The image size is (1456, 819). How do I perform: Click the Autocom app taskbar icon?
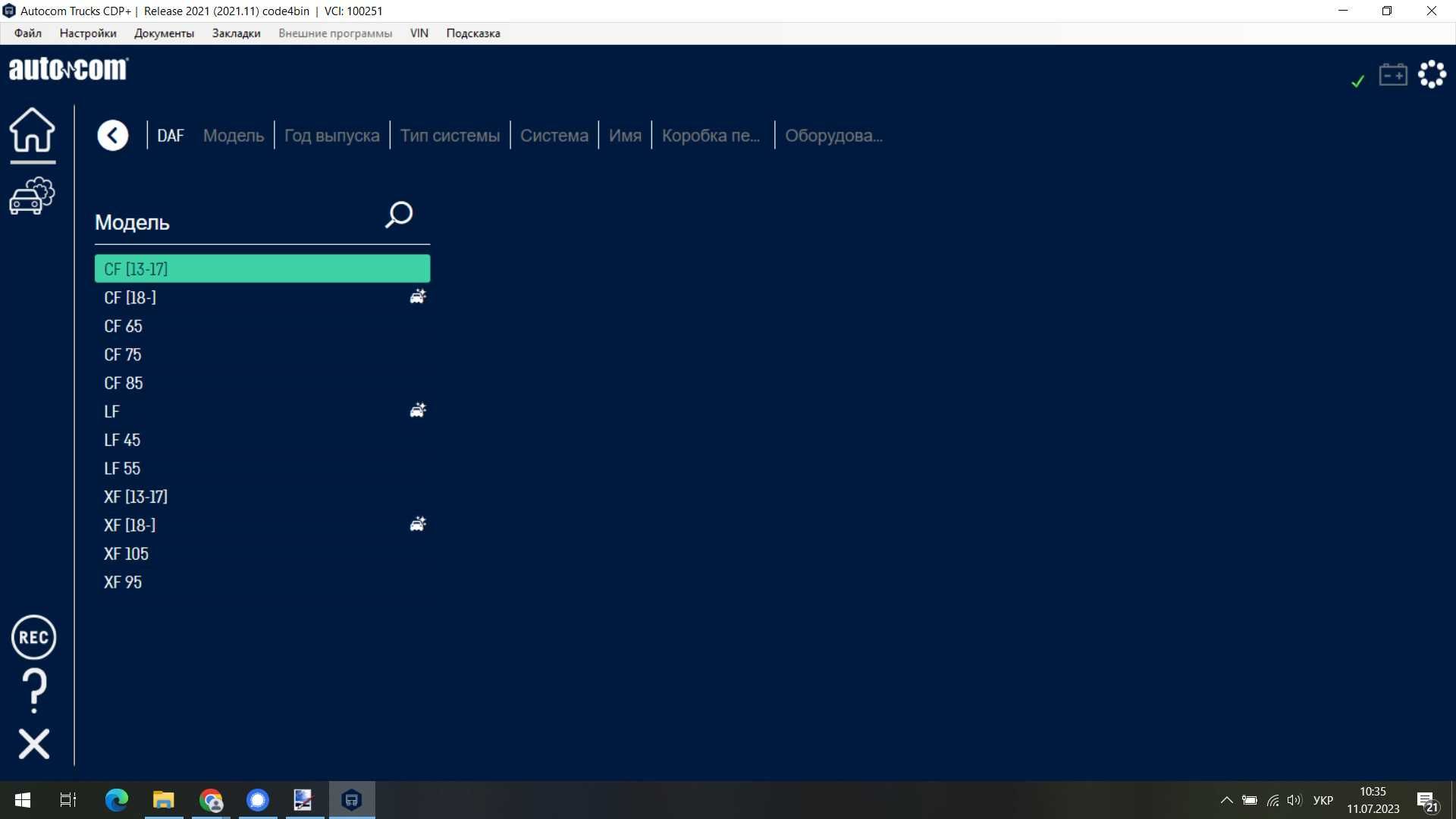point(352,800)
